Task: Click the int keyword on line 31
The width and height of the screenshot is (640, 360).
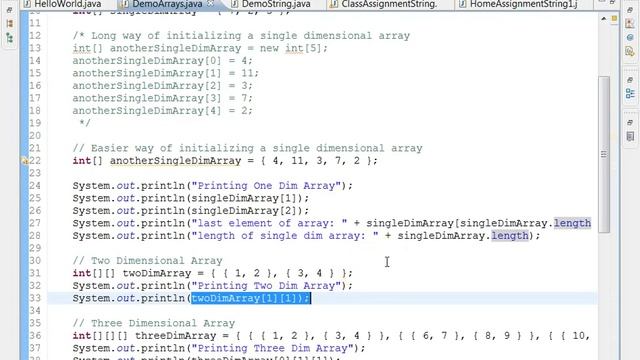Action: coord(82,273)
